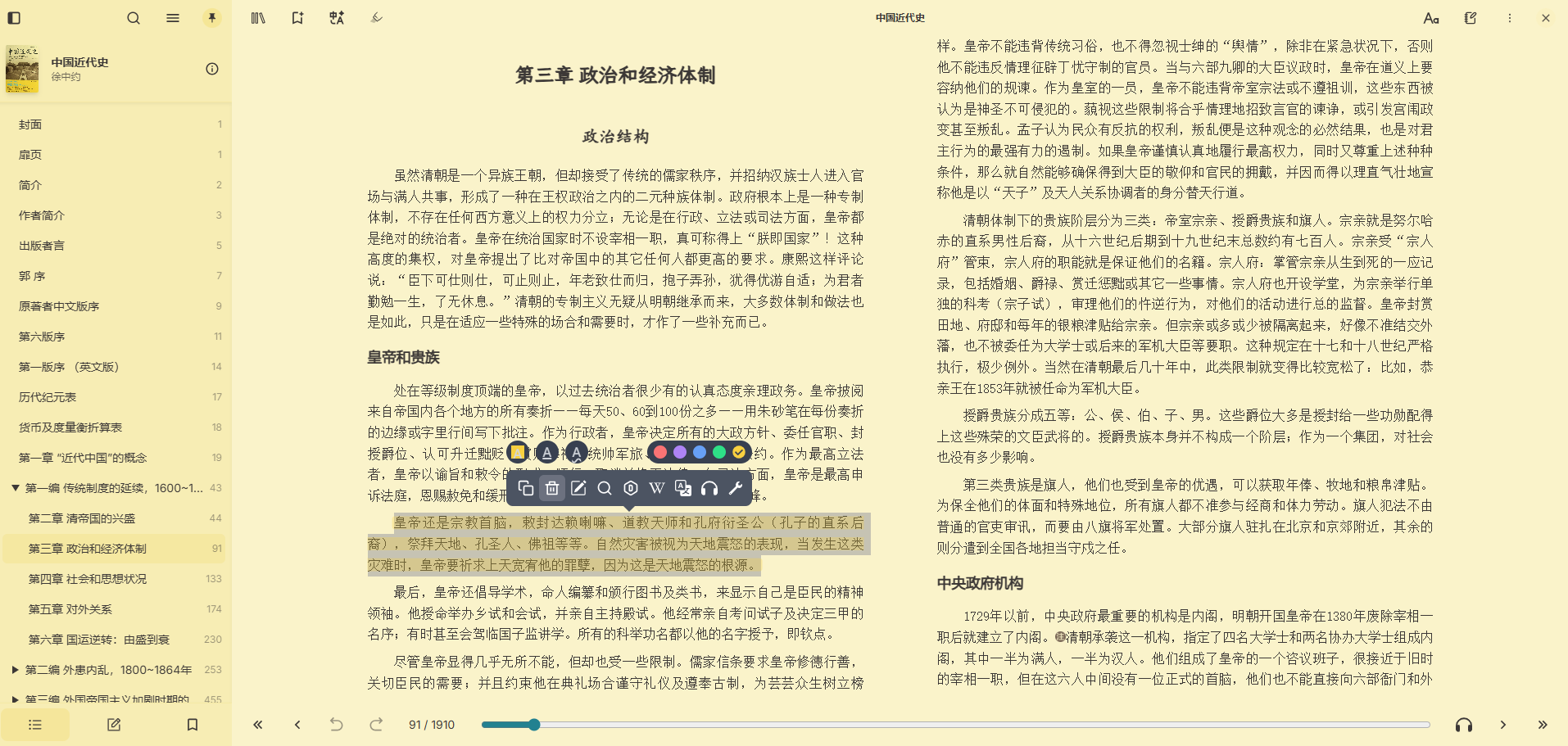Screen dimensions: 1568x746
Task: Translate selection using popup translate icon
Action: click(x=683, y=489)
